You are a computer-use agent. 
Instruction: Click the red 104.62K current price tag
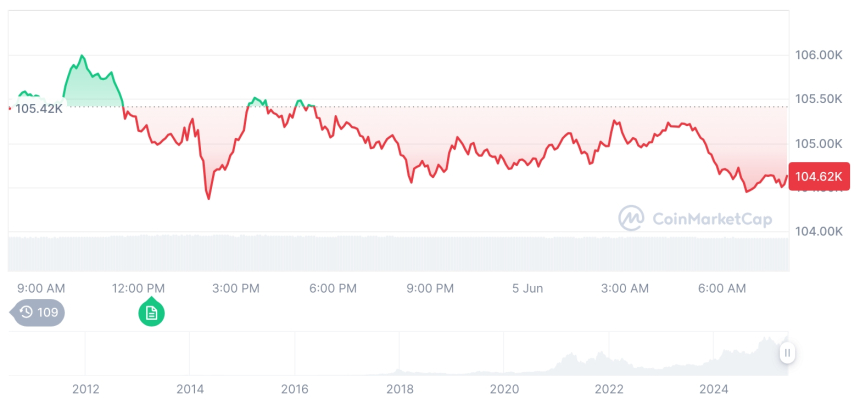point(819,177)
